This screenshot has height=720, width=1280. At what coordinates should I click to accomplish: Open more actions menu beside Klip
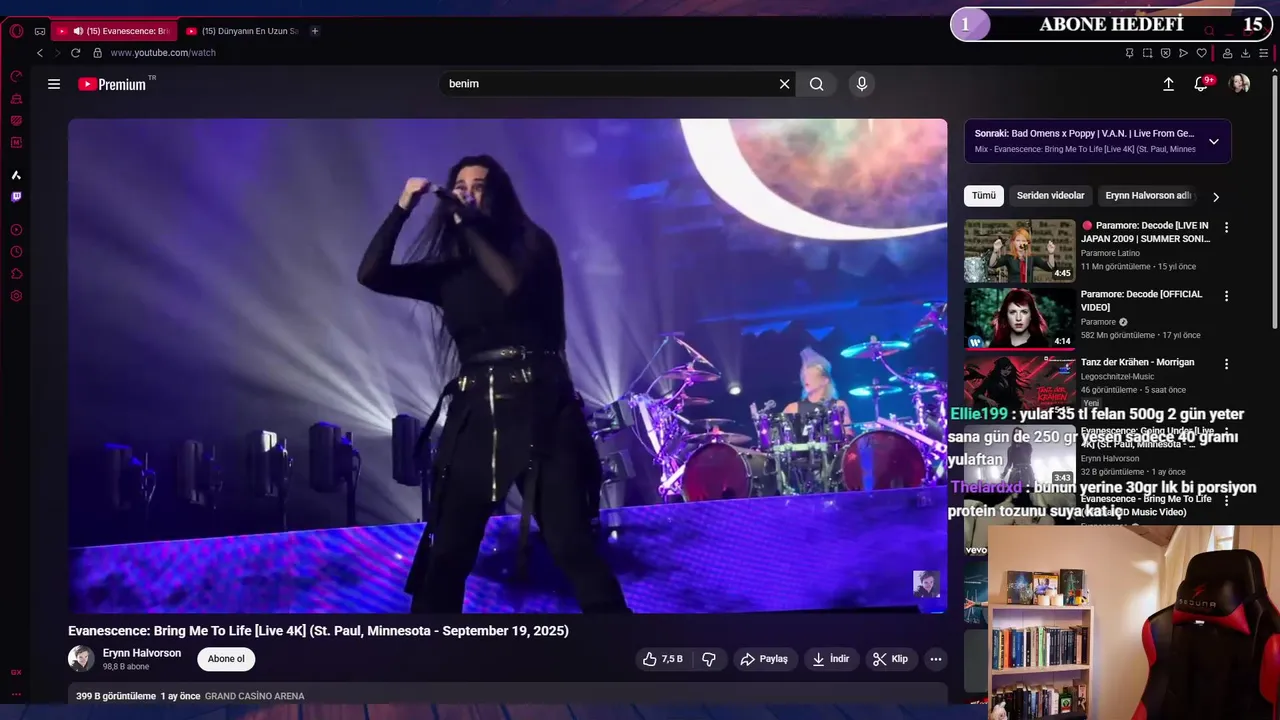pos(935,659)
